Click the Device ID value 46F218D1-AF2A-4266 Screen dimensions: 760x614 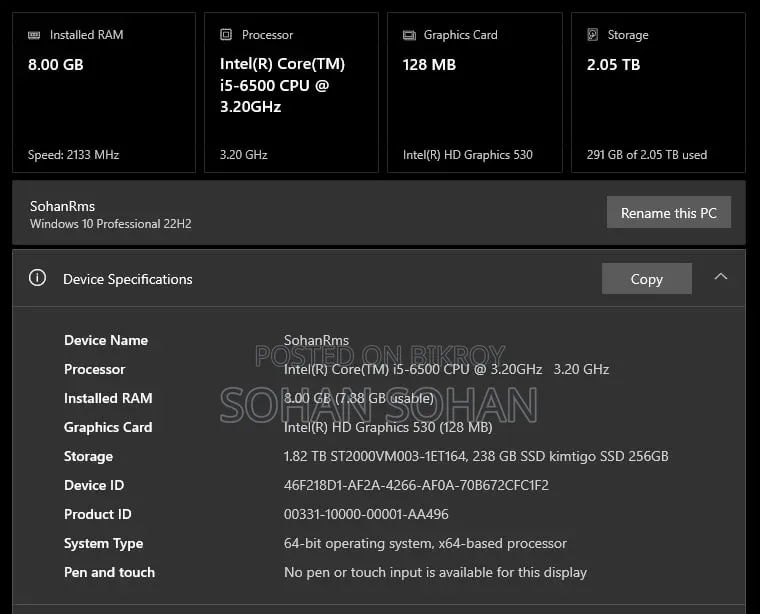pos(416,485)
